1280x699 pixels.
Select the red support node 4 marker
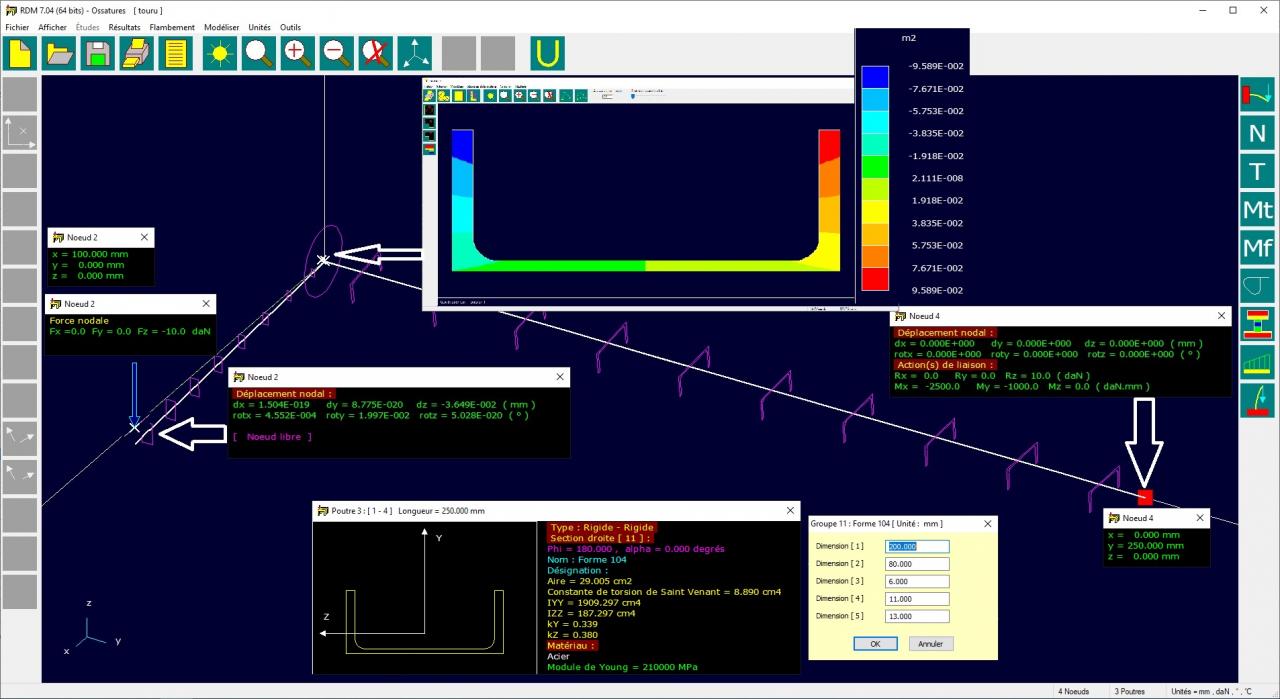tap(1146, 497)
